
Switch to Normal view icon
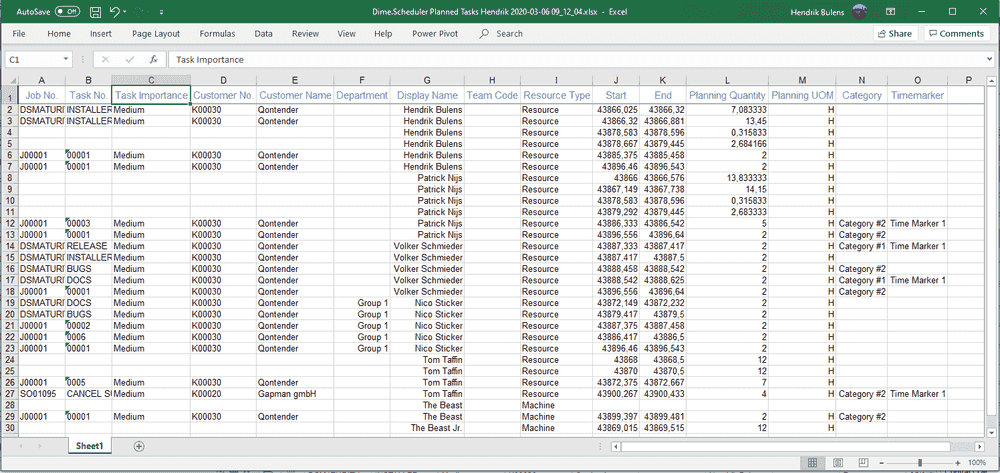(812, 462)
